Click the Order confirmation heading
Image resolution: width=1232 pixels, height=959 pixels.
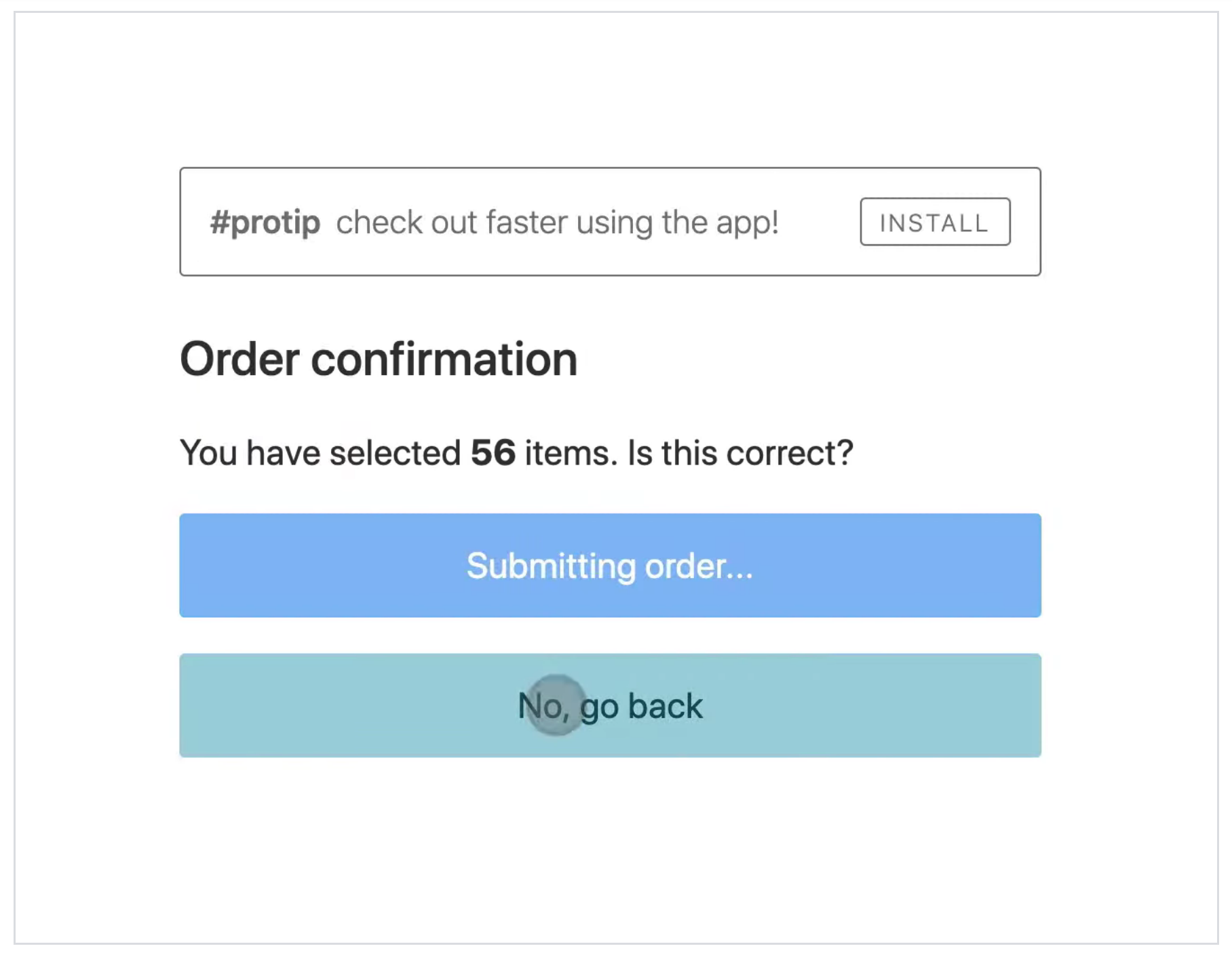pyautogui.click(x=378, y=358)
